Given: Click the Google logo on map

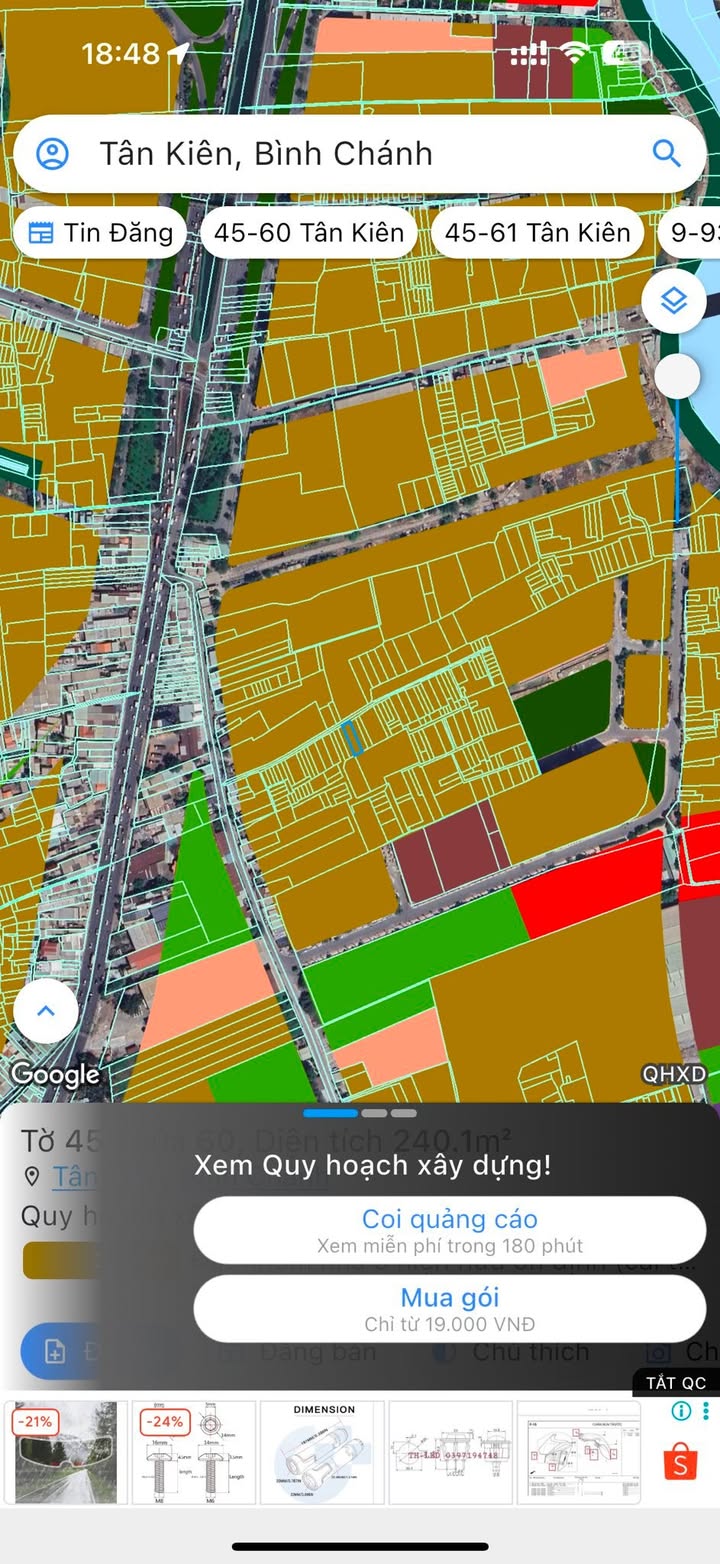Looking at the screenshot, I should (x=55, y=1075).
